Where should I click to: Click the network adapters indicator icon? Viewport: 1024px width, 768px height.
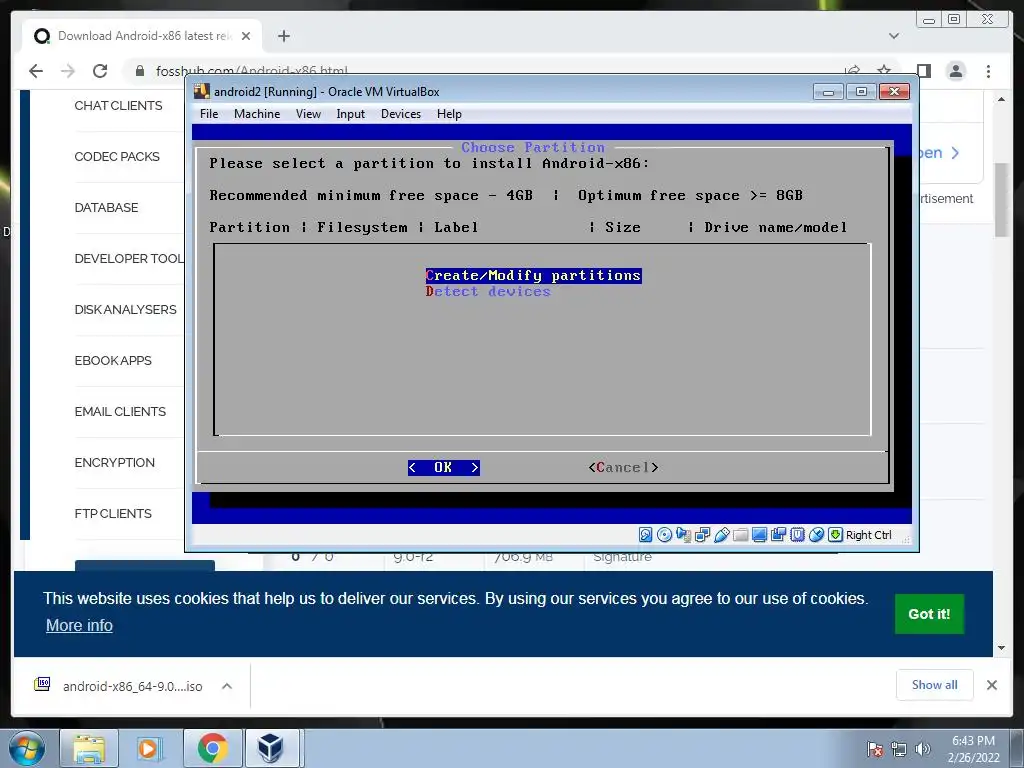702,535
